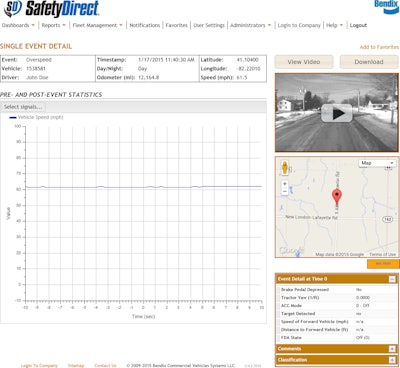Open the Fleet Management menu
This screenshot has height=368, width=400.
point(97,25)
